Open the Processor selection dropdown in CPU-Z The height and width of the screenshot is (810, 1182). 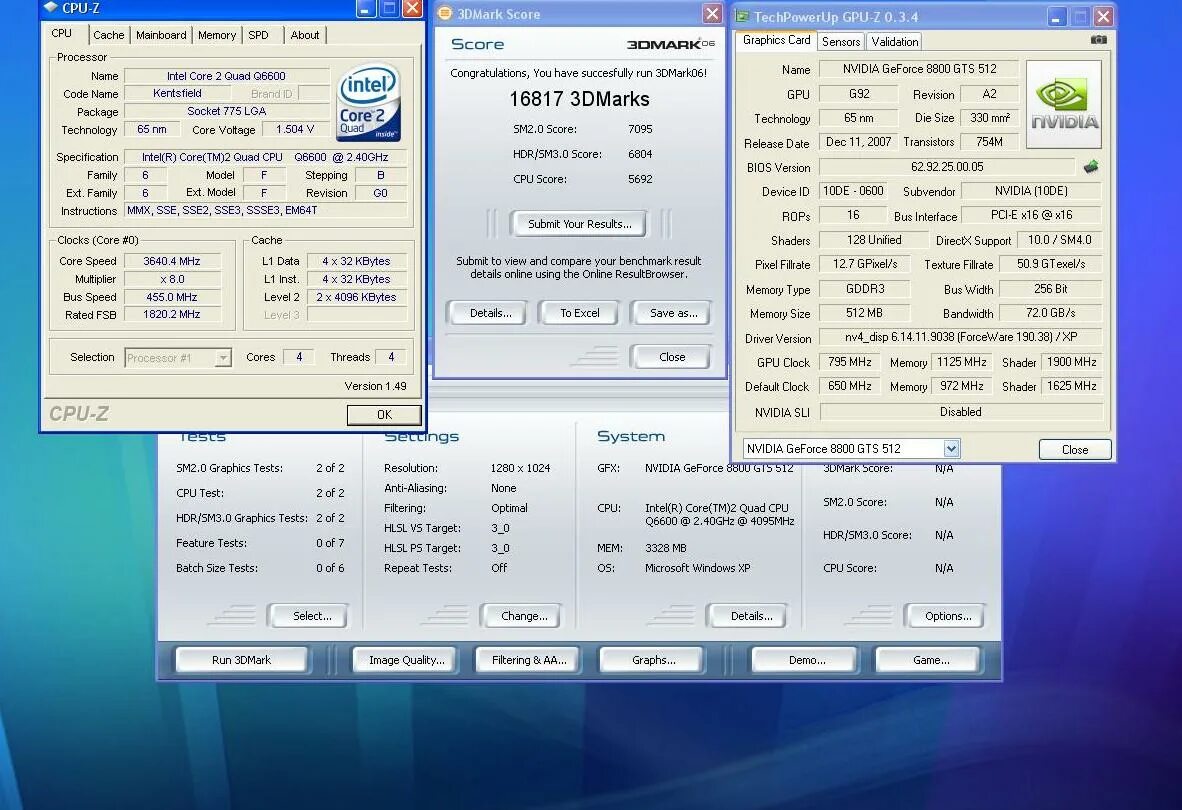click(x=222, y=358)
